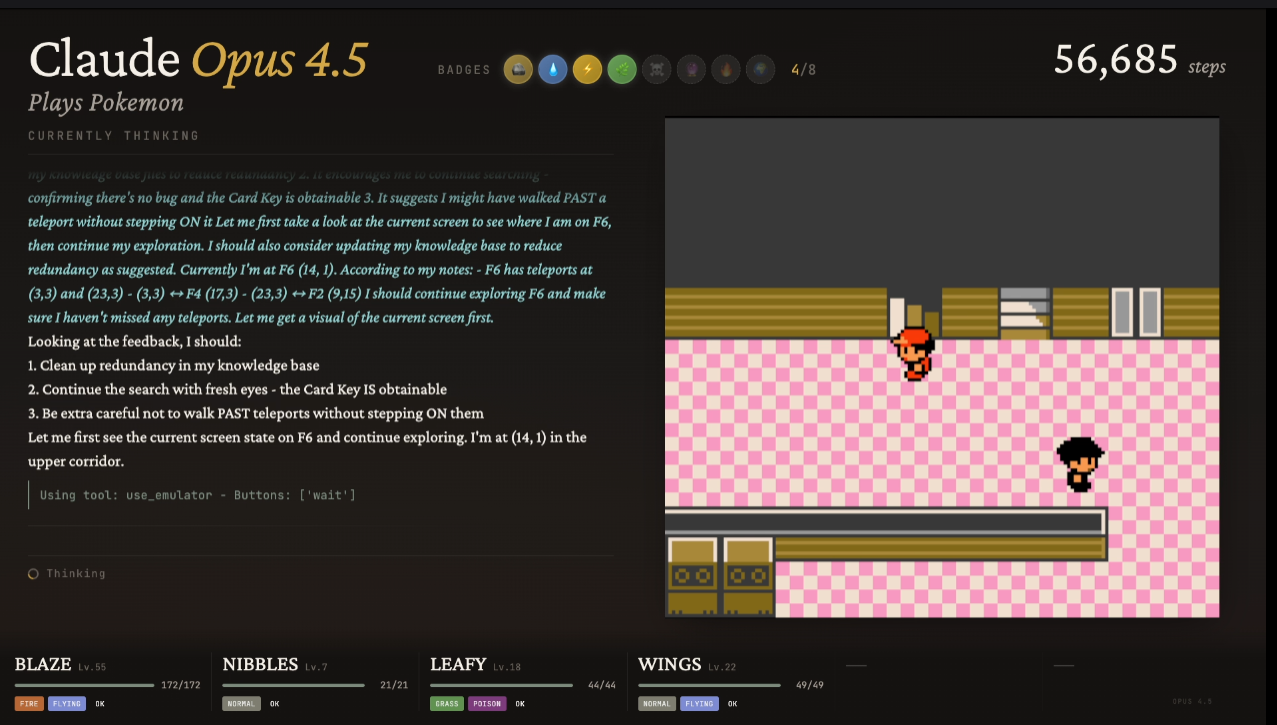Click the POISON type tag
The width and height of the screenshot is (1277, 725).
click(486, 704)
